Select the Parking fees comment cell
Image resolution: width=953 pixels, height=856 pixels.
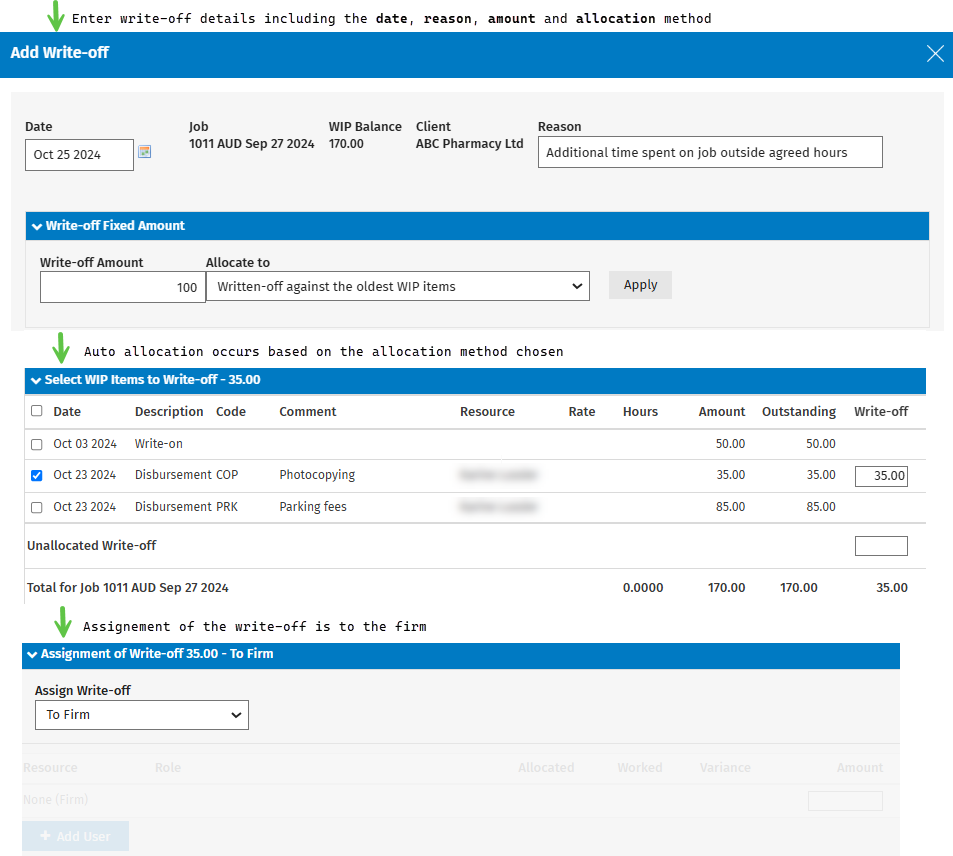click(x=313, y=506)
